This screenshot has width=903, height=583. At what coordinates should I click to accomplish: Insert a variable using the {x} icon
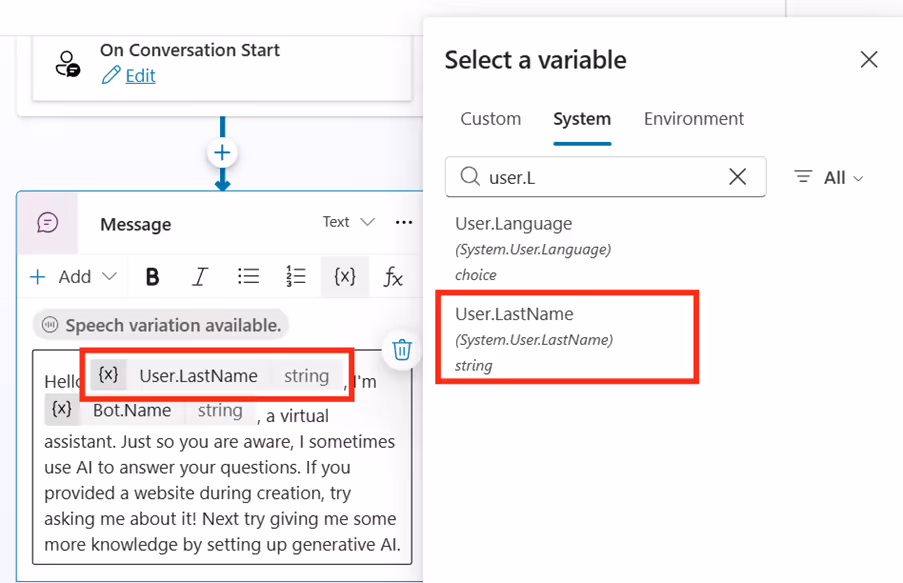tap(344, 276)
